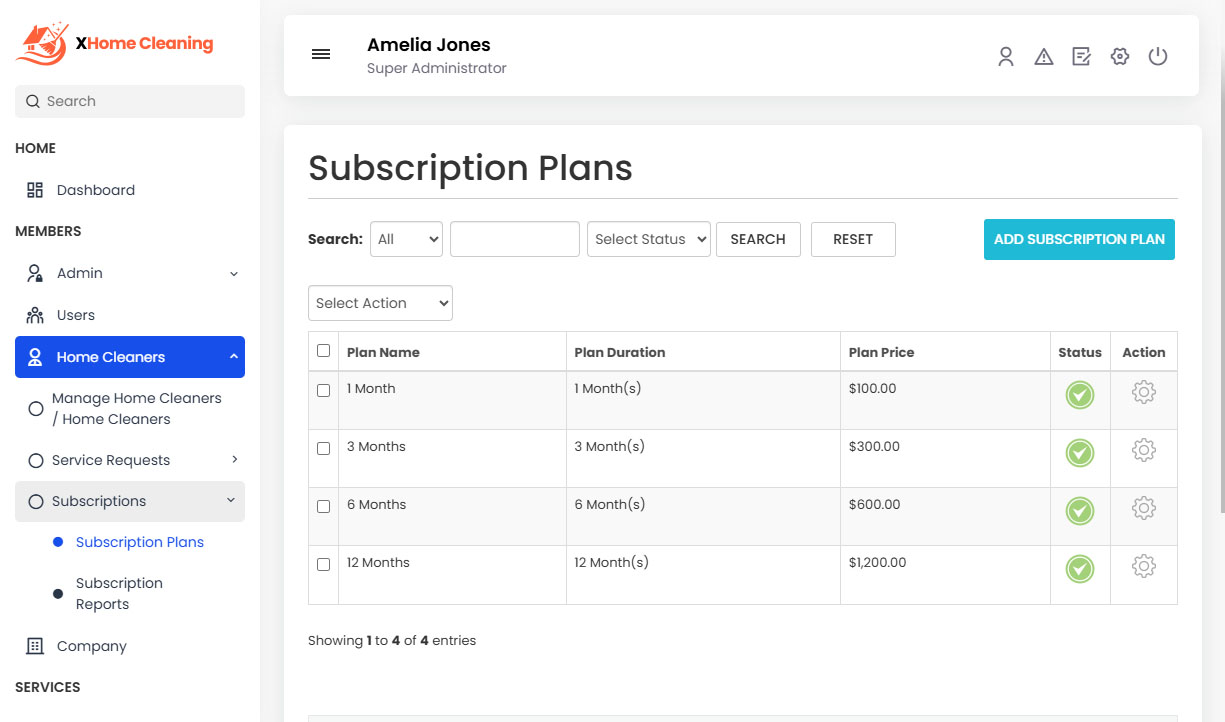The width and height of the screenshot is (1225, 722).
Task: Open settings via the gear icon in header
Action: pyautogui.click(x=1119, y=57)
